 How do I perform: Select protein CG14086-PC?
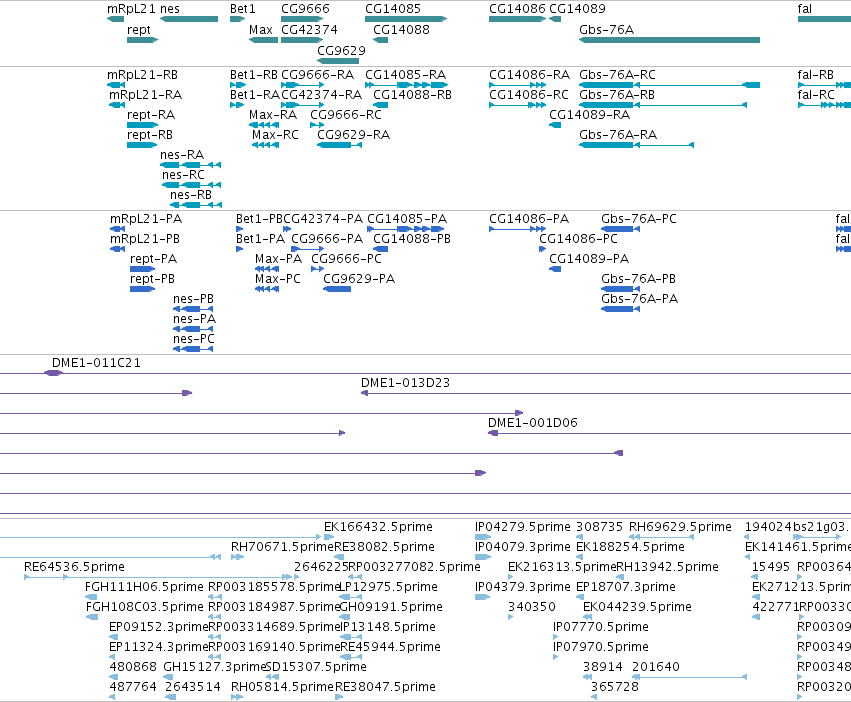(x=578, y=239)
